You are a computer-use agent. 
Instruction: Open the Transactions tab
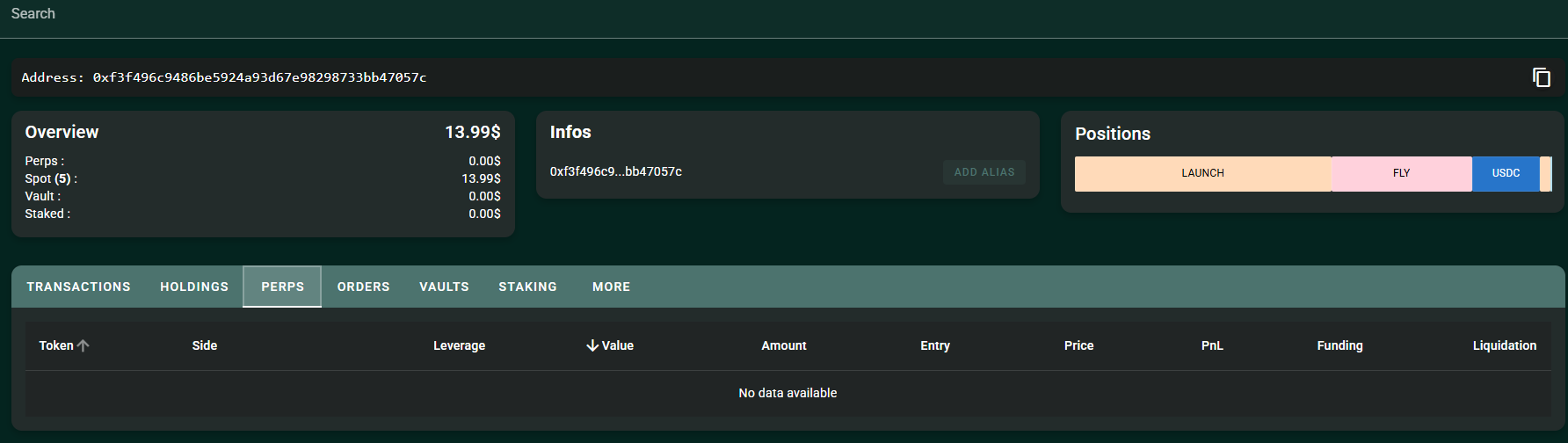click(x=78, y=287)
